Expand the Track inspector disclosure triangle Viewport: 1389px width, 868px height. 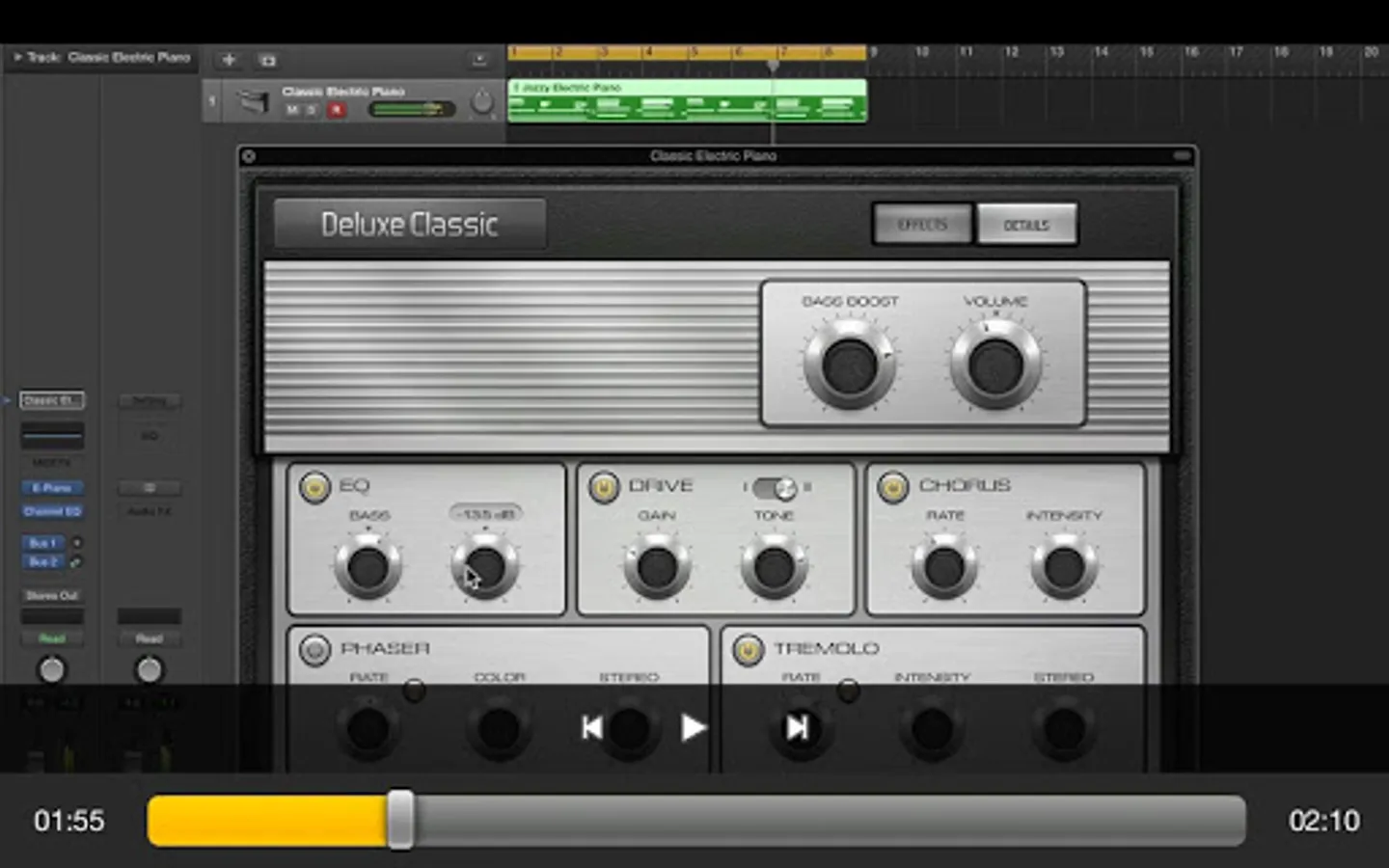[x=16, y=57]
